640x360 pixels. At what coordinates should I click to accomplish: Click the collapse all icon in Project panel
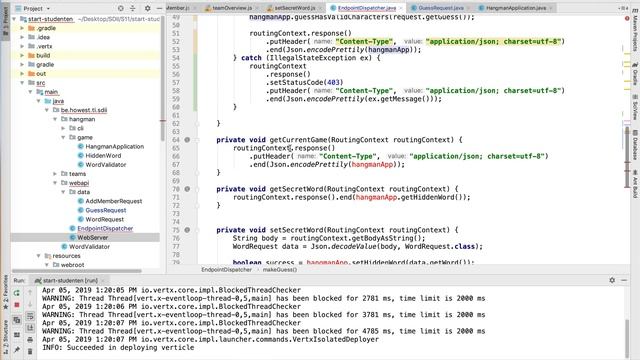[x=133, y=8]
